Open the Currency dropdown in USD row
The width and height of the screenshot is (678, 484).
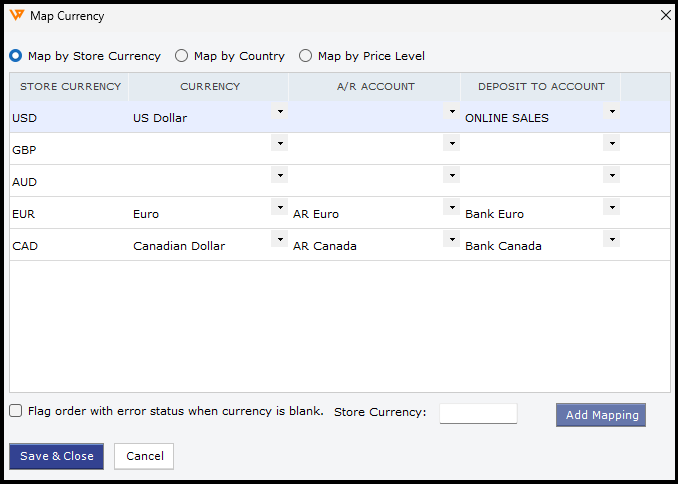280,111
